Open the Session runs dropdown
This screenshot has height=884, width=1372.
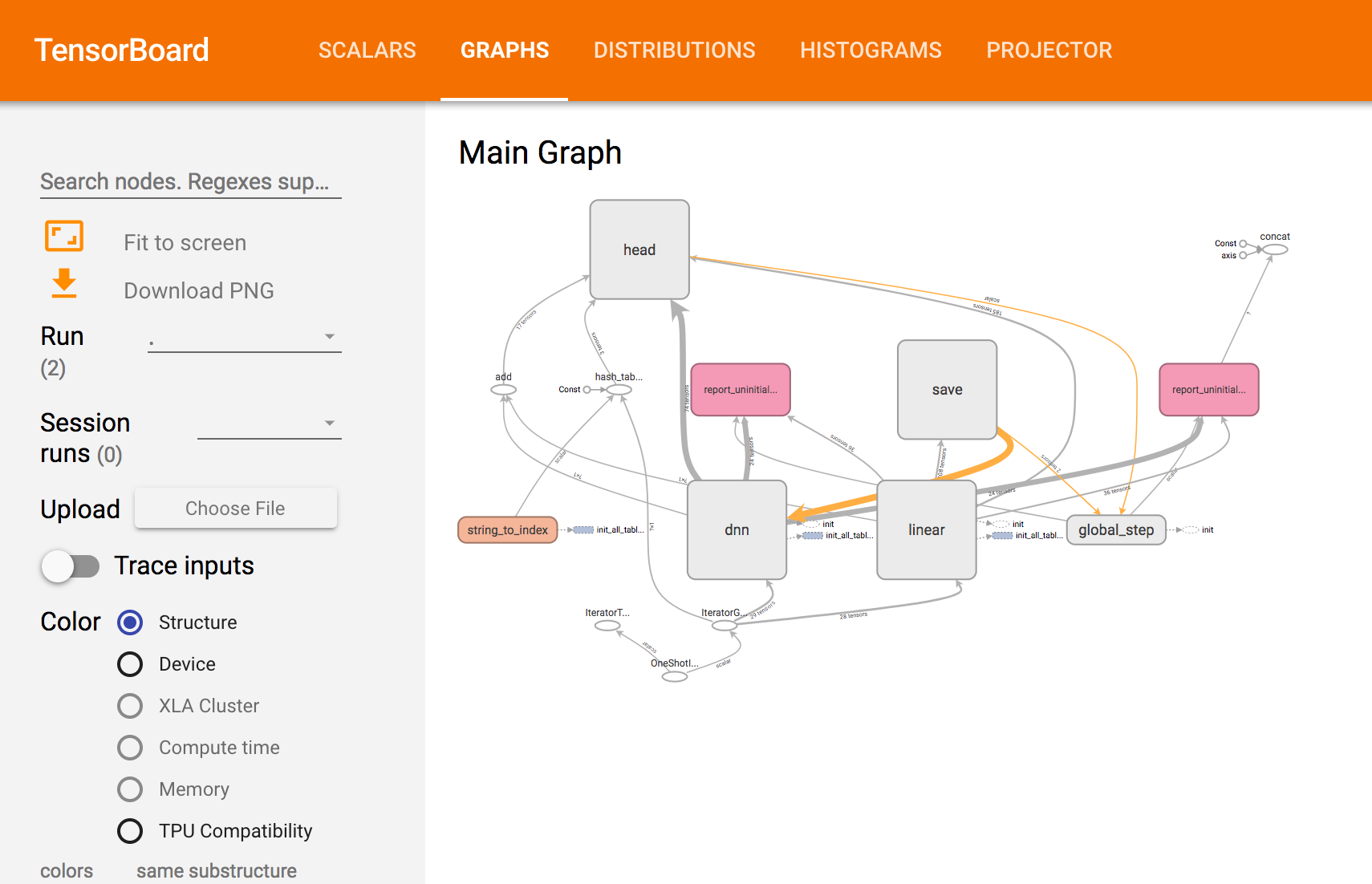click(x=270, y=424)
